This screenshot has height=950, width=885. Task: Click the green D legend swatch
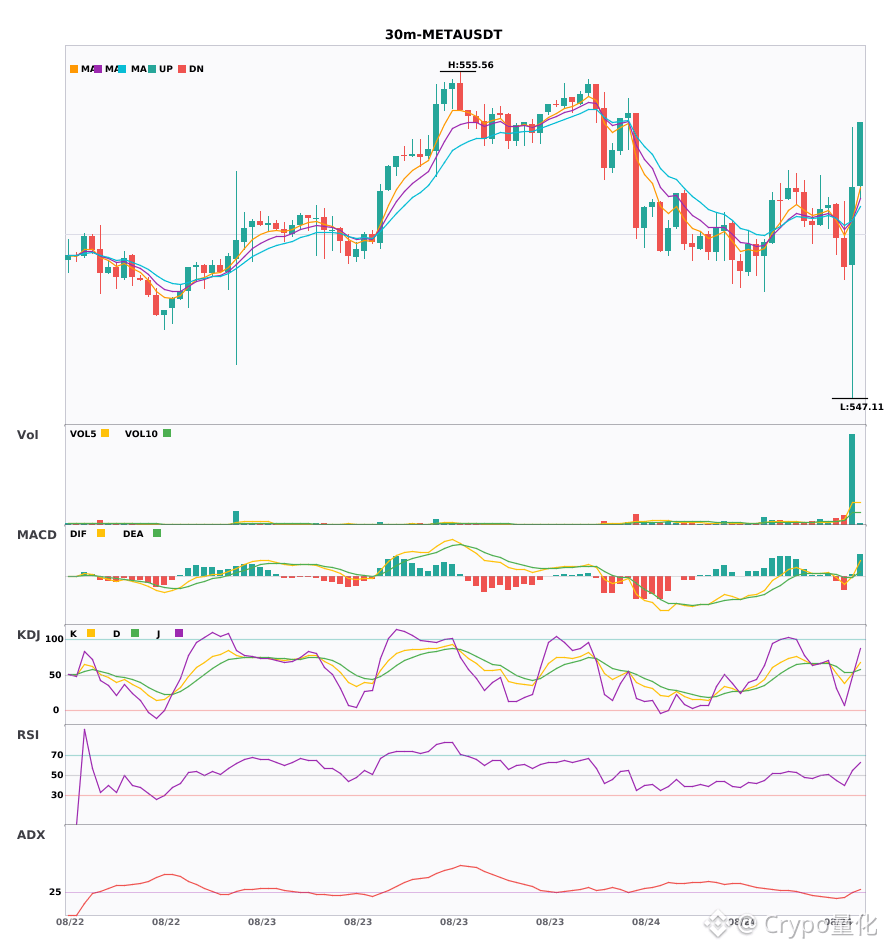(x=135, y=633)
